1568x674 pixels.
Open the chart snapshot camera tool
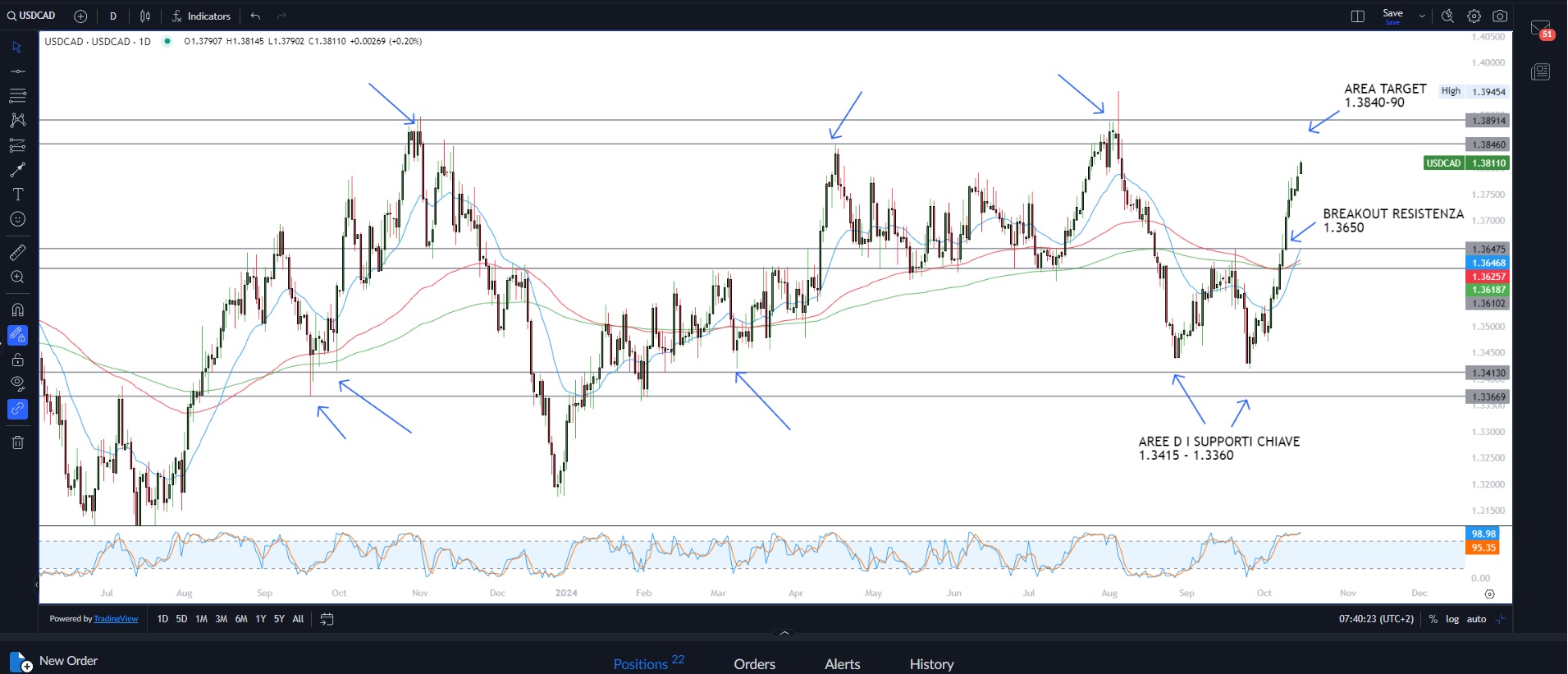click(1500, 16)
